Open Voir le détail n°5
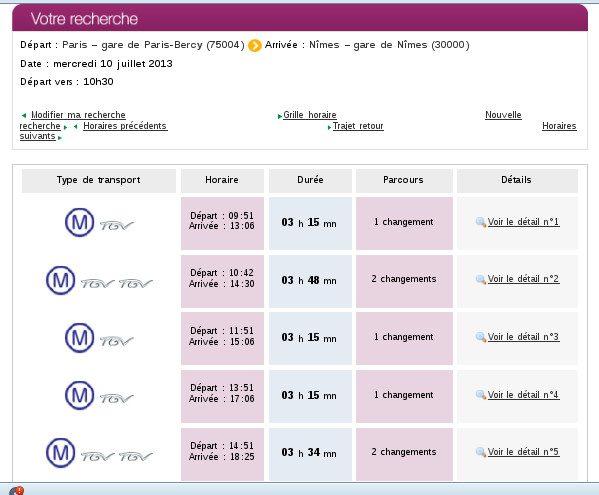 tap(523, 452)
